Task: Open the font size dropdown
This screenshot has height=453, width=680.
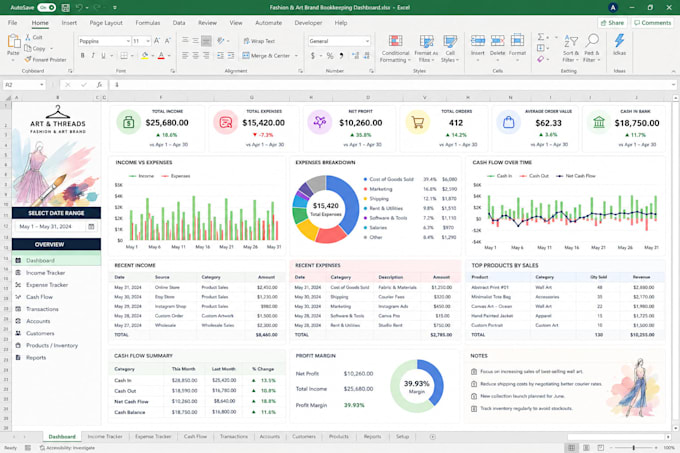Action: tap(148, 41)
